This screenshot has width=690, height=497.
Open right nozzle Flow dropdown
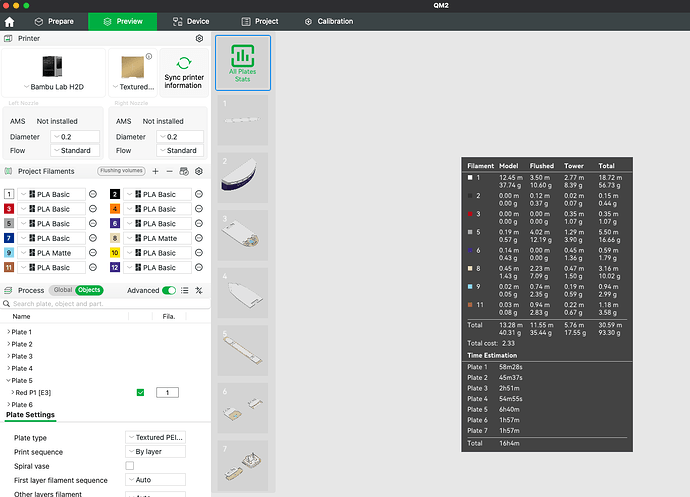pyautogui.click(x=180, y=151)
